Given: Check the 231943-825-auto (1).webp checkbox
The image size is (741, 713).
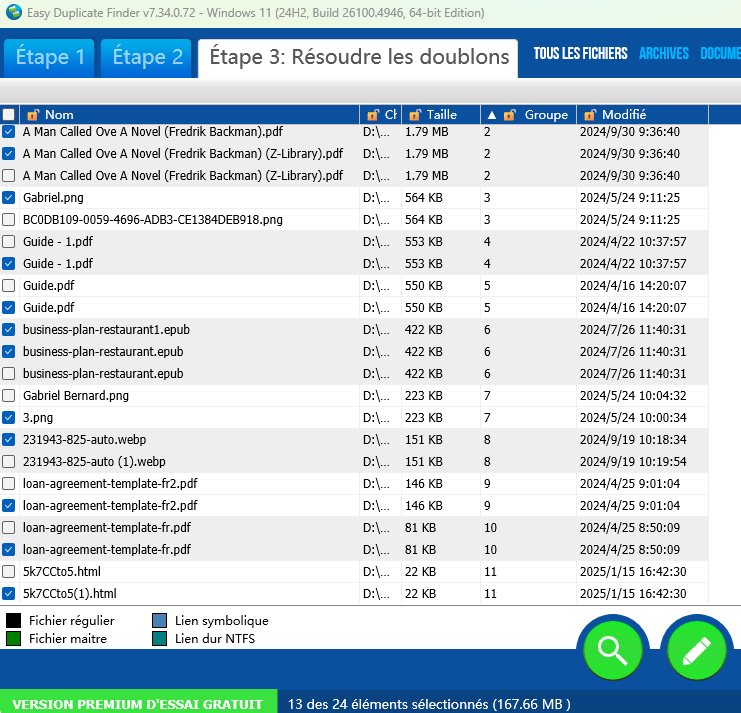Looking at the screenshot, I should pos(9,462).
